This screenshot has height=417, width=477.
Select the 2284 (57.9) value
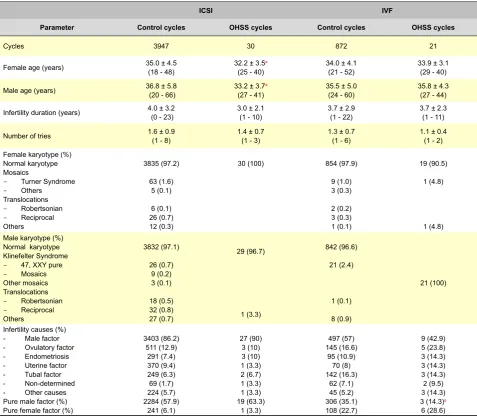161,402
